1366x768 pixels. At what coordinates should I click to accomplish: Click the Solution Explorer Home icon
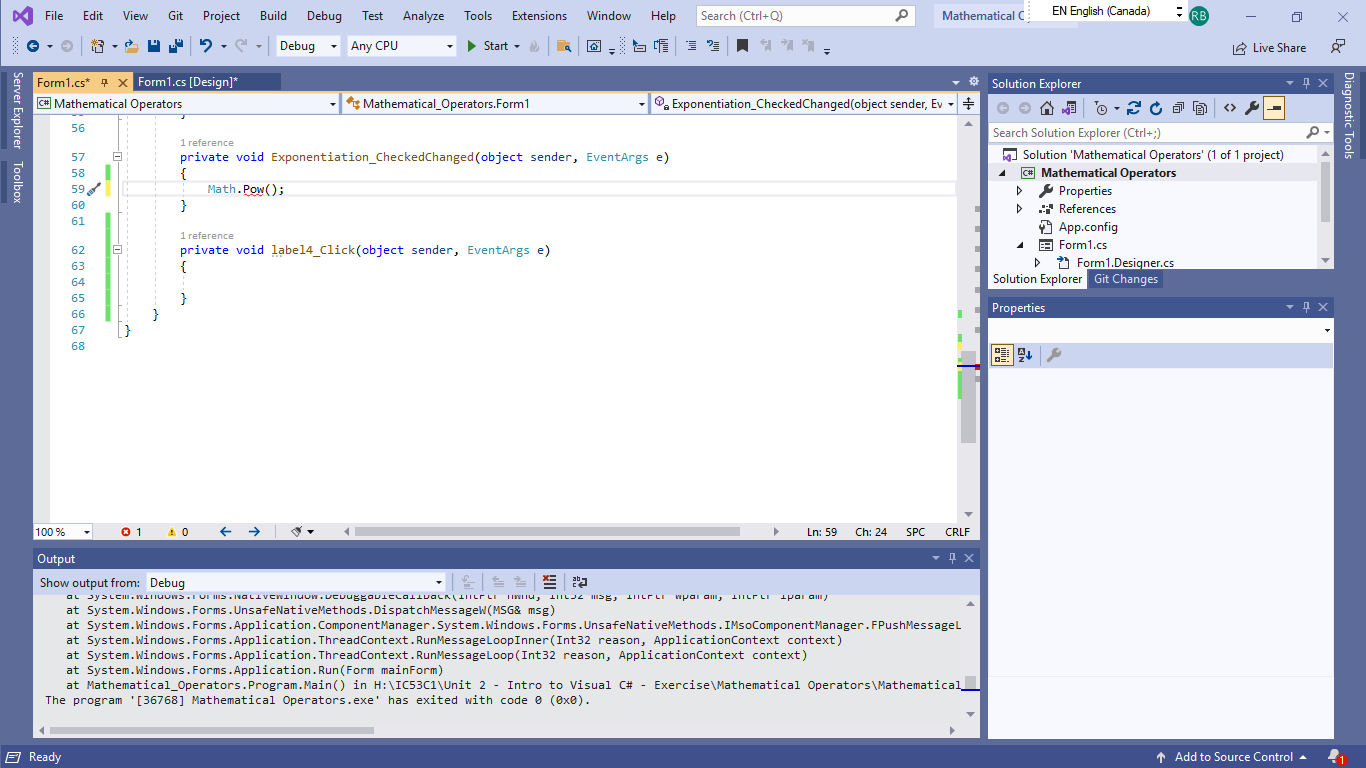(x=1046, y=108)
